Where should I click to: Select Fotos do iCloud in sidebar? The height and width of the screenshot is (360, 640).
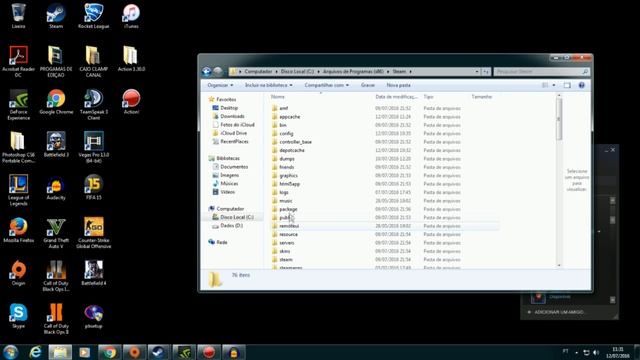click(x=237, y=124)
